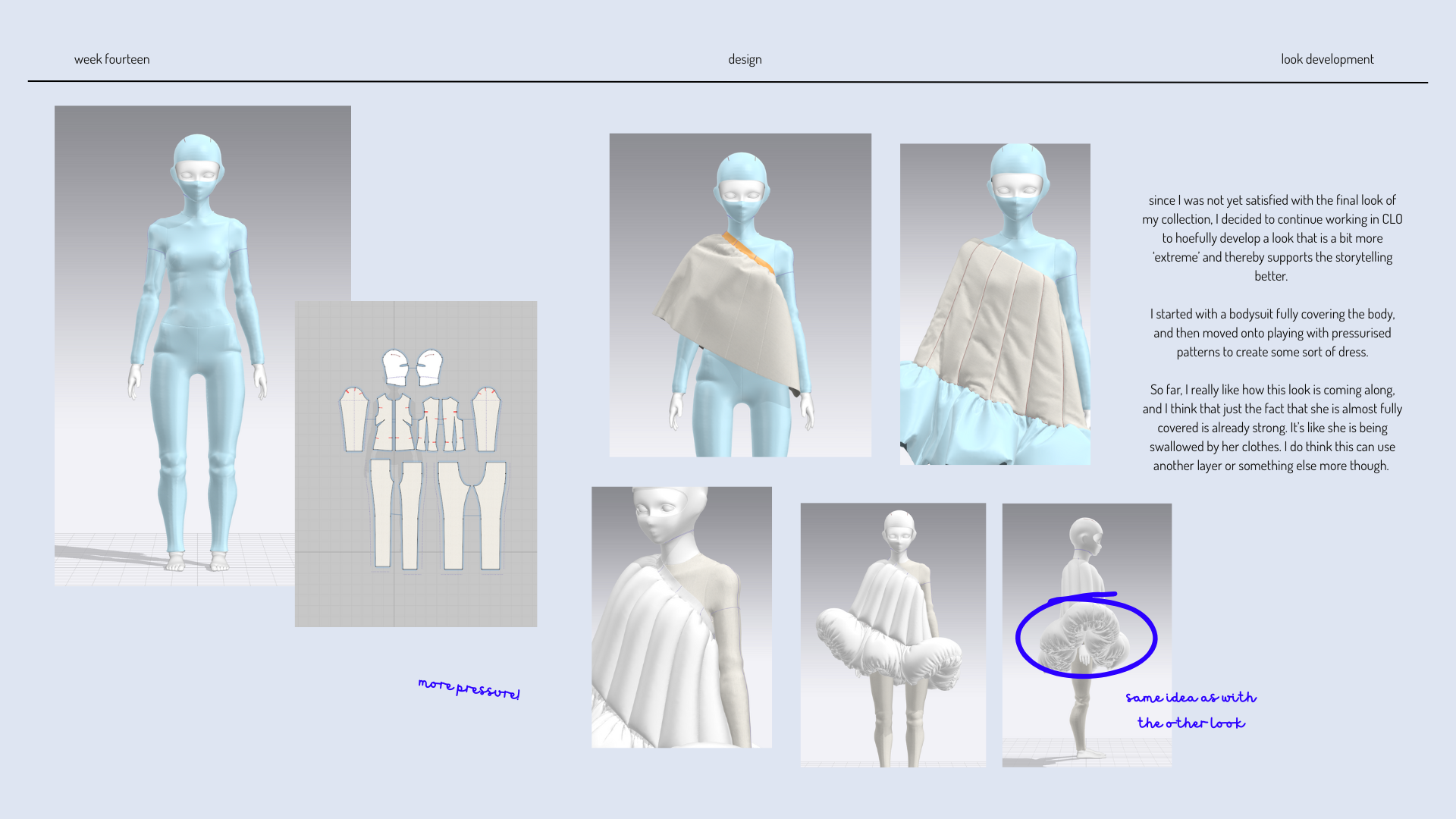
Task: Click the 'look development' header label
Action: click(1326, 58)
